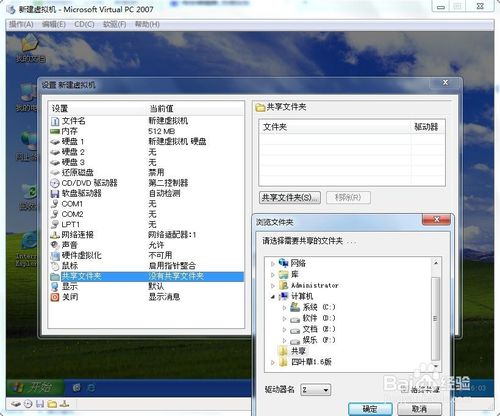Expand the Administrator tree node
This screenshot has height=416, width=500.
(273, 286)
